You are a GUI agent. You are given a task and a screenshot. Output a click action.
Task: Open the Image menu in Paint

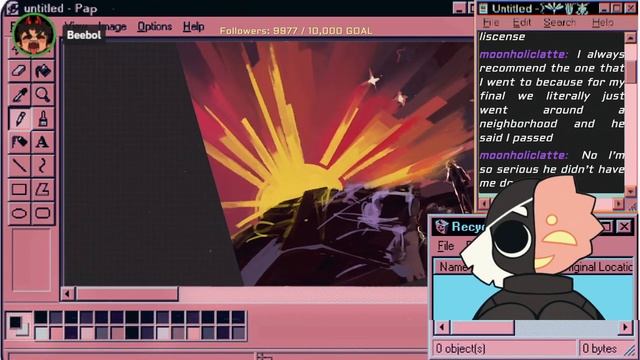[x=113, y=27]
